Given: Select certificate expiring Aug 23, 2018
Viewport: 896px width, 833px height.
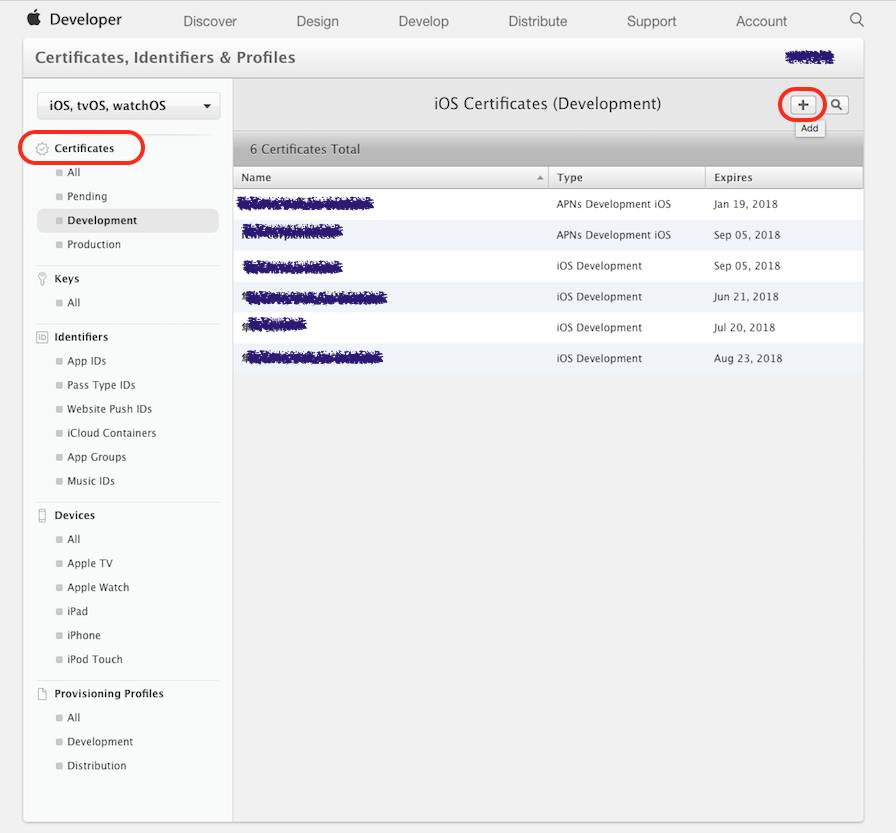Looking at the screenshot, I should [548, 358].
